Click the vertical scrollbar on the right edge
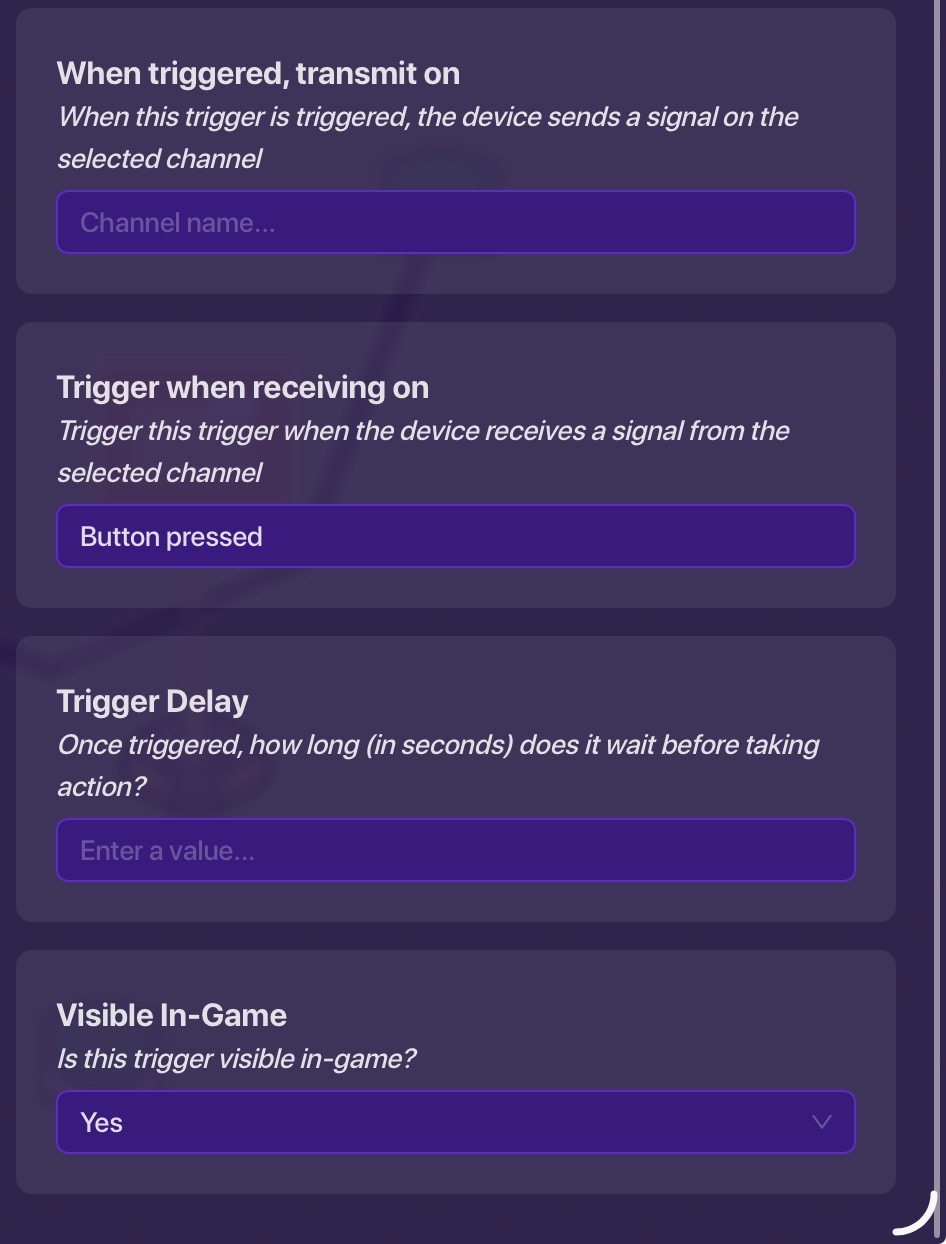 [x=937, y=600]
